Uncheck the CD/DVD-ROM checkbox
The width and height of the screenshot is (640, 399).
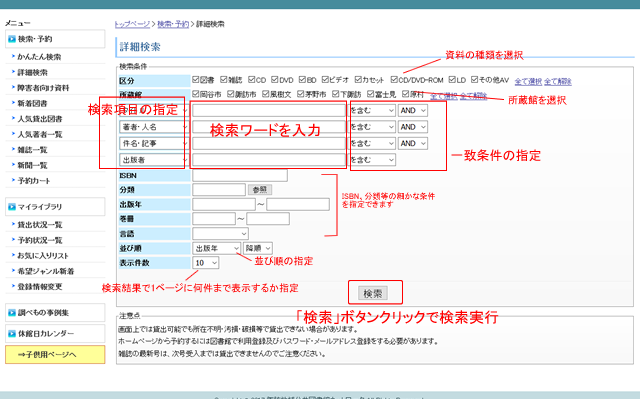tap(394, 79)
